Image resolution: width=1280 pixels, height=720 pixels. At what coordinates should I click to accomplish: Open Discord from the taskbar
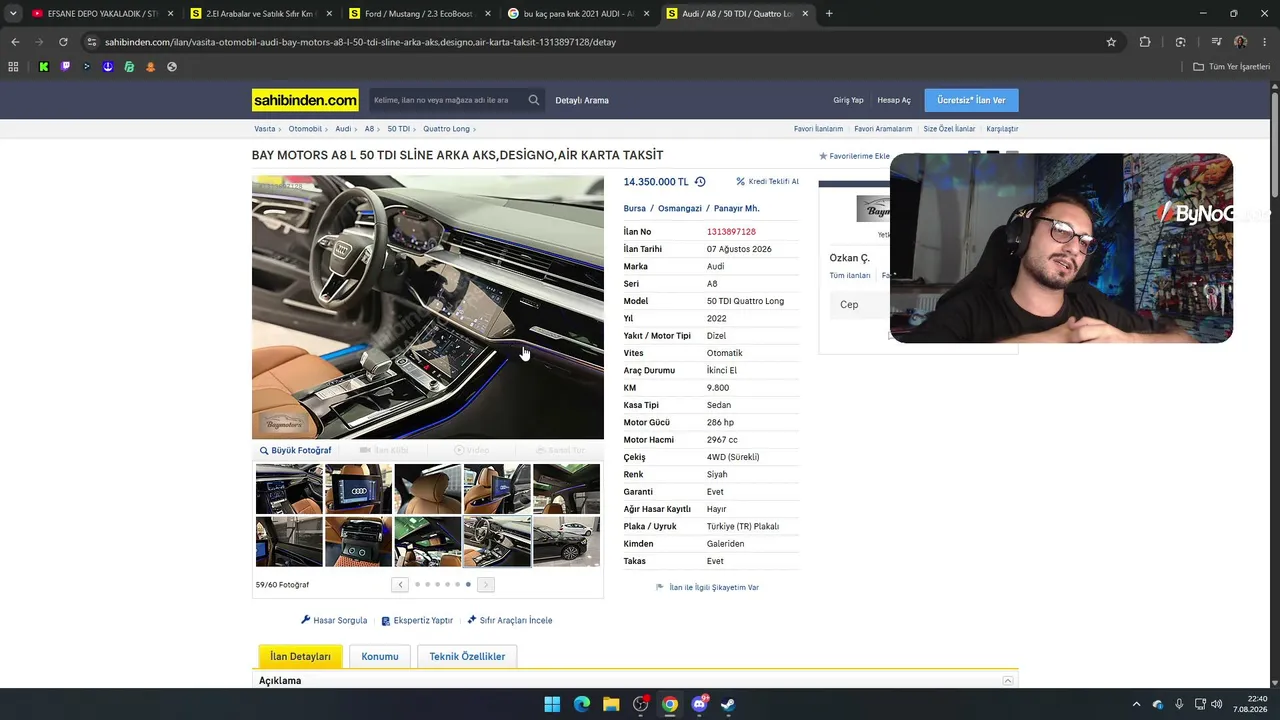pos(699,704)
